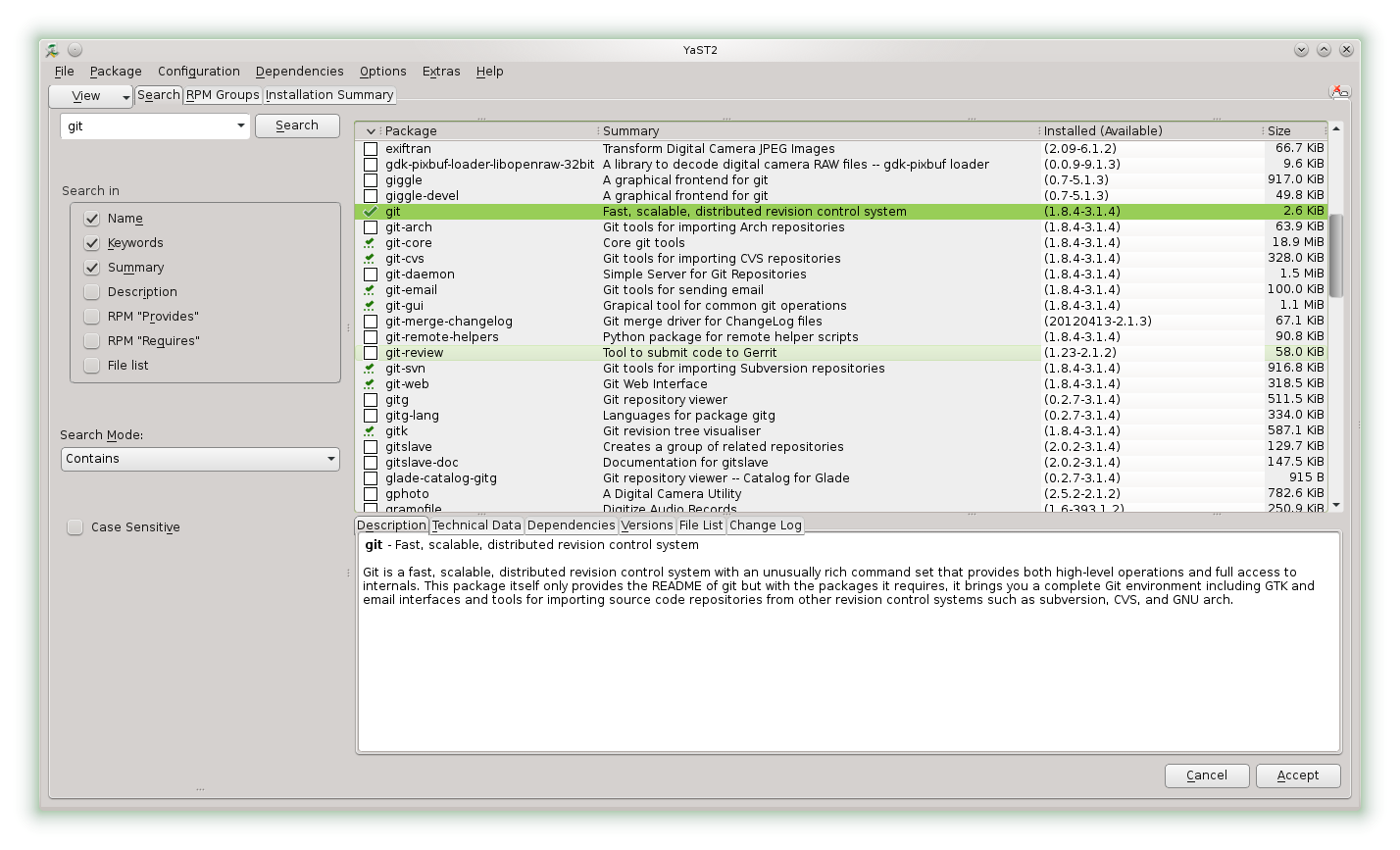Image resolution: width=1400 pixels, height=850 pixels.
Task: Enable searching in Description
Action: coord(92,292)
